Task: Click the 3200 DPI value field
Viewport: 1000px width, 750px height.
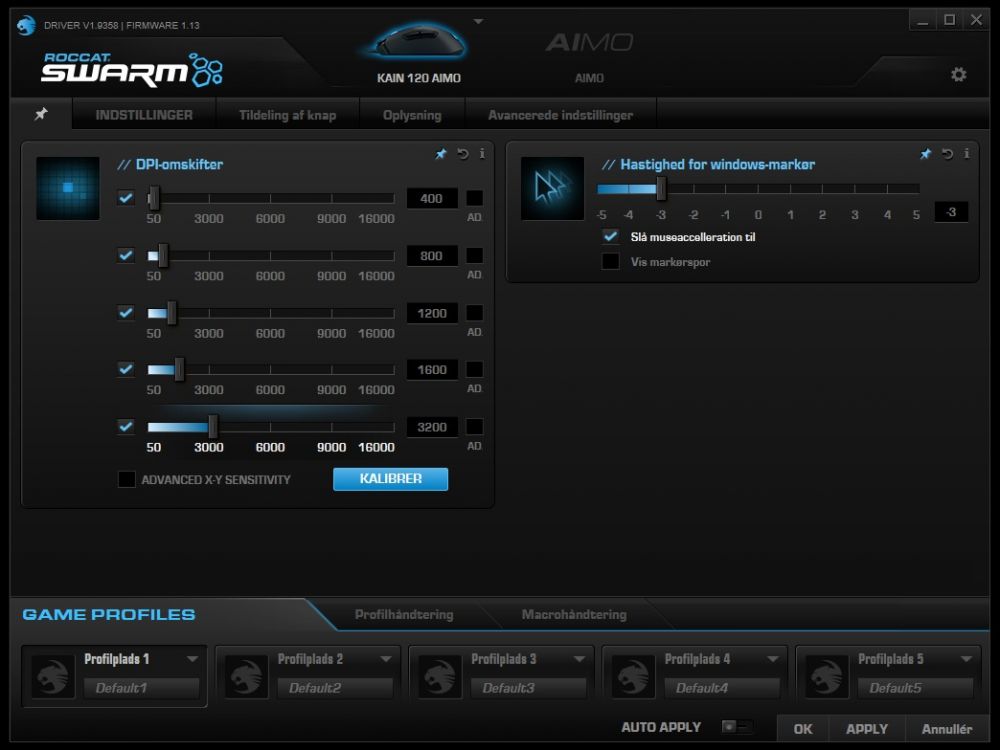Action: [432, 427]
